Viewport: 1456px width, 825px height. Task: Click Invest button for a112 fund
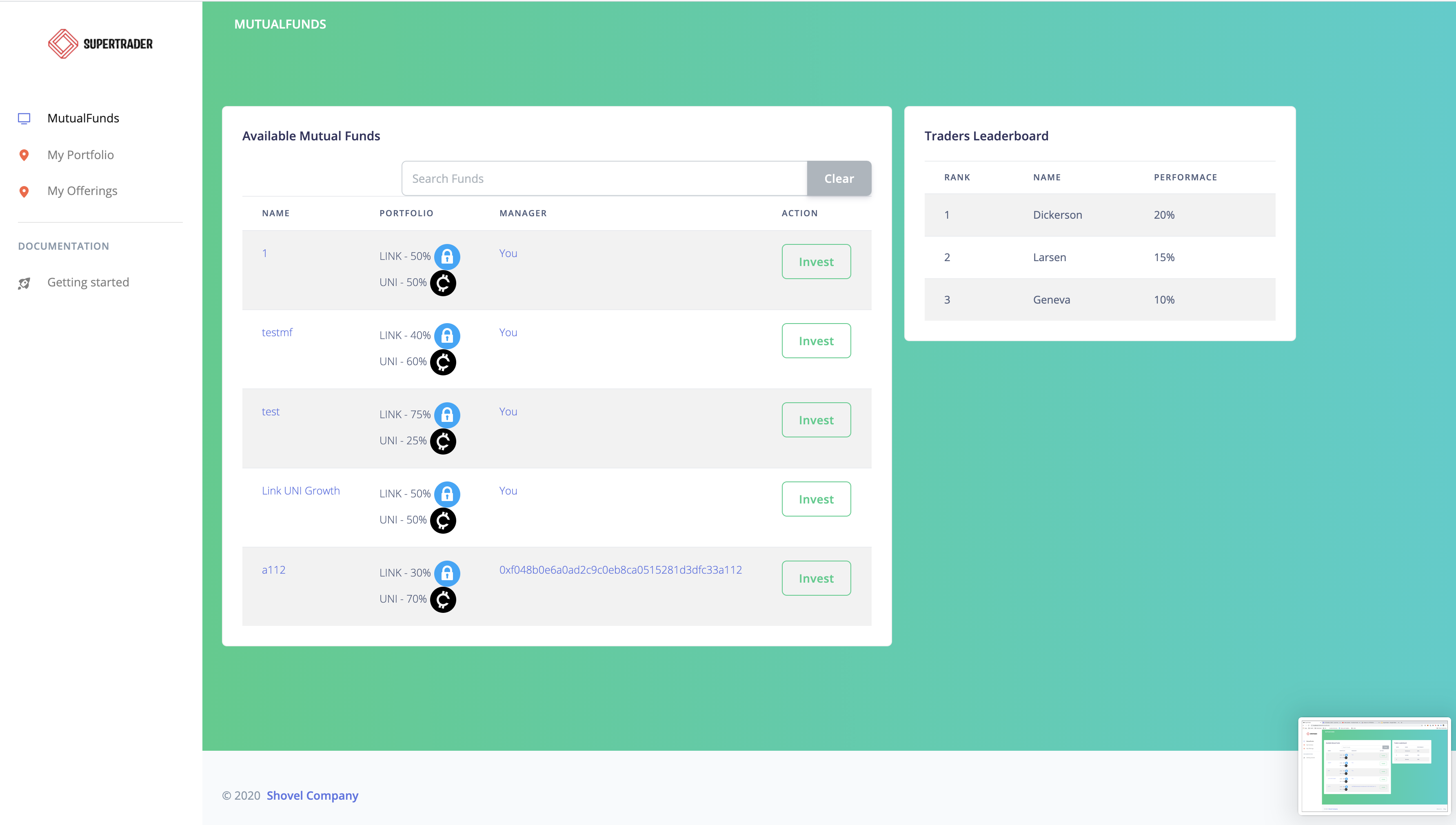[x=816, y=578]
